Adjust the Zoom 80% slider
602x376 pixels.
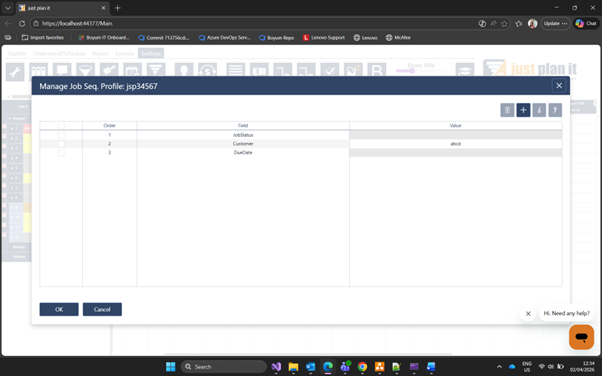click(x=421, y=71)
